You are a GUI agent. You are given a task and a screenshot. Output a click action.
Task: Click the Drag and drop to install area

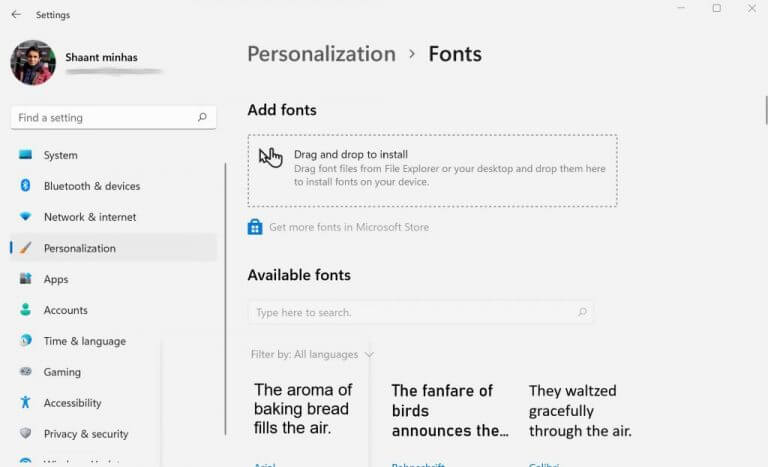[432, 171]
